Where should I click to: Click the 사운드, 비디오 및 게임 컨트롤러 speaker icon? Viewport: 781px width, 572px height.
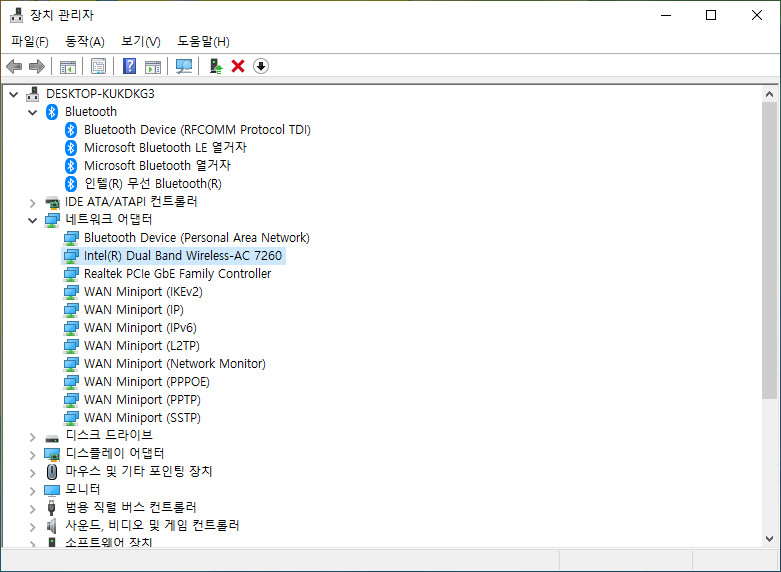pos(51,526)
